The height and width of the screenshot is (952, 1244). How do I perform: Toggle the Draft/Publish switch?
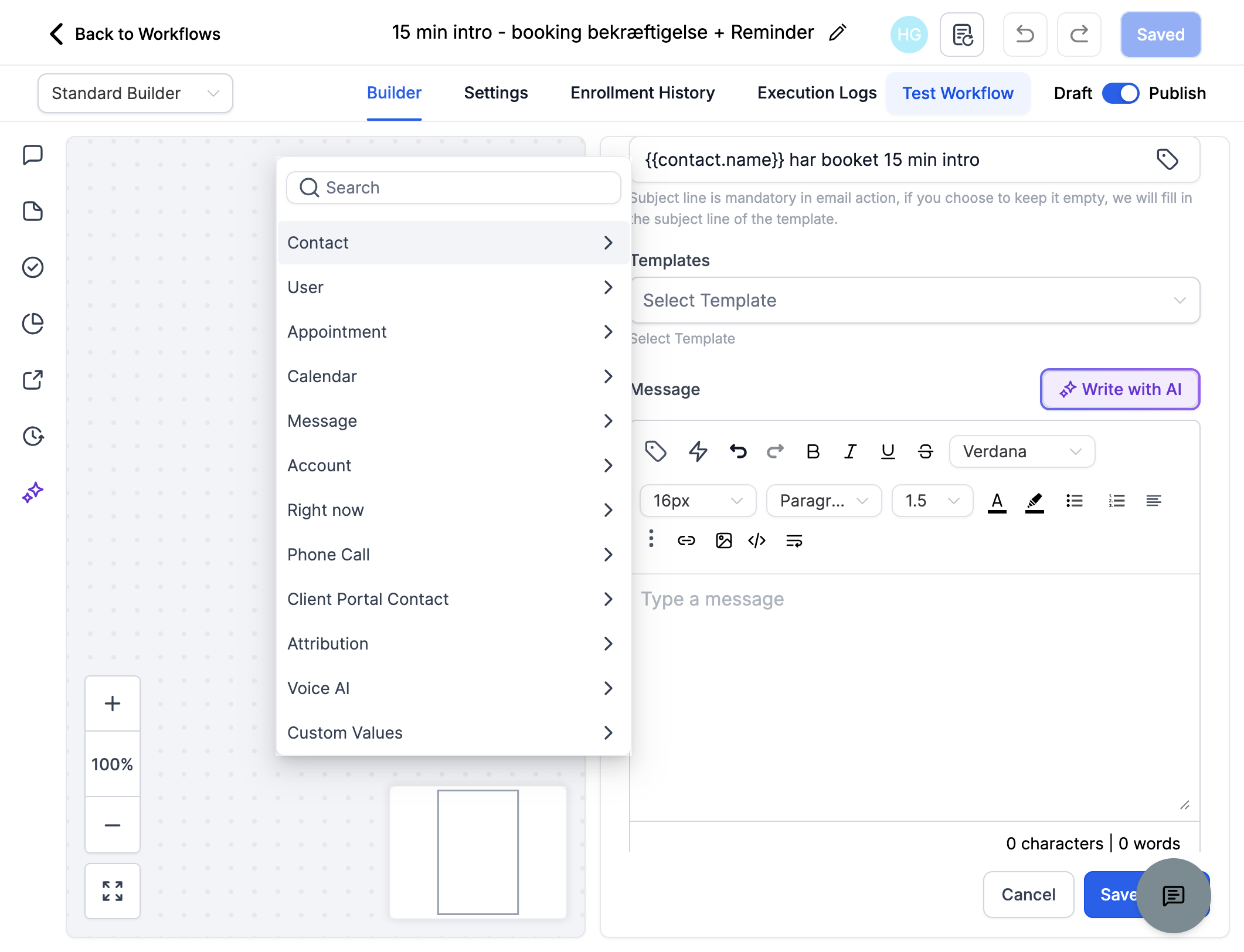click(x=1120, y=93)
